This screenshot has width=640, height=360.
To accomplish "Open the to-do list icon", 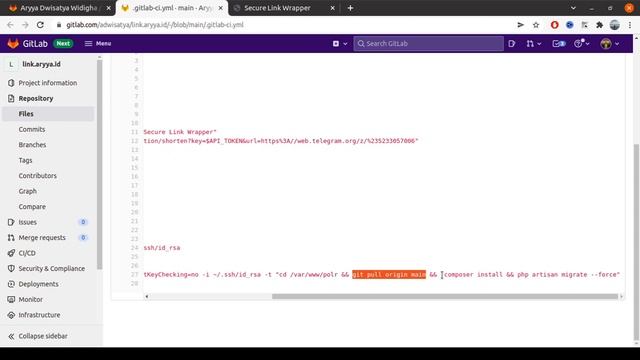I will coord(559,43).
